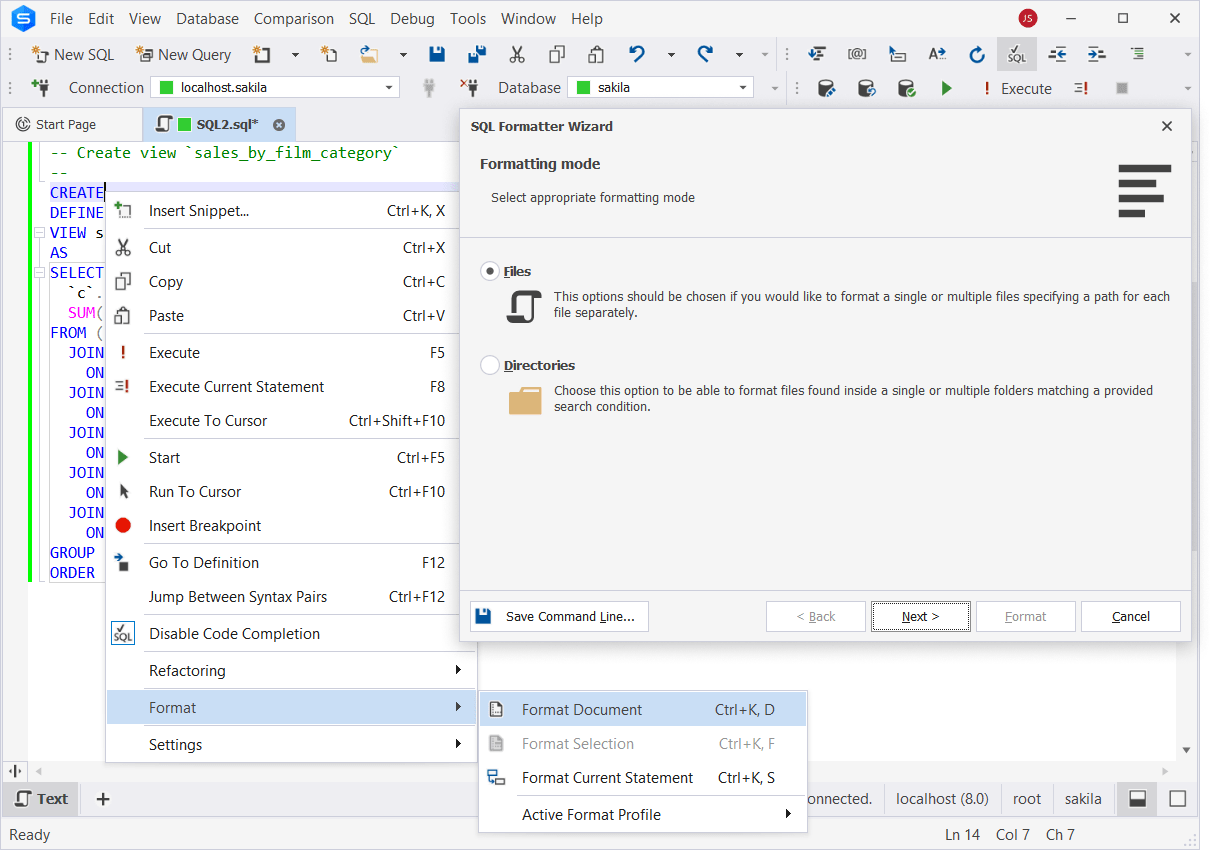Select the Directories formatting mode radio button

[489, 365]
